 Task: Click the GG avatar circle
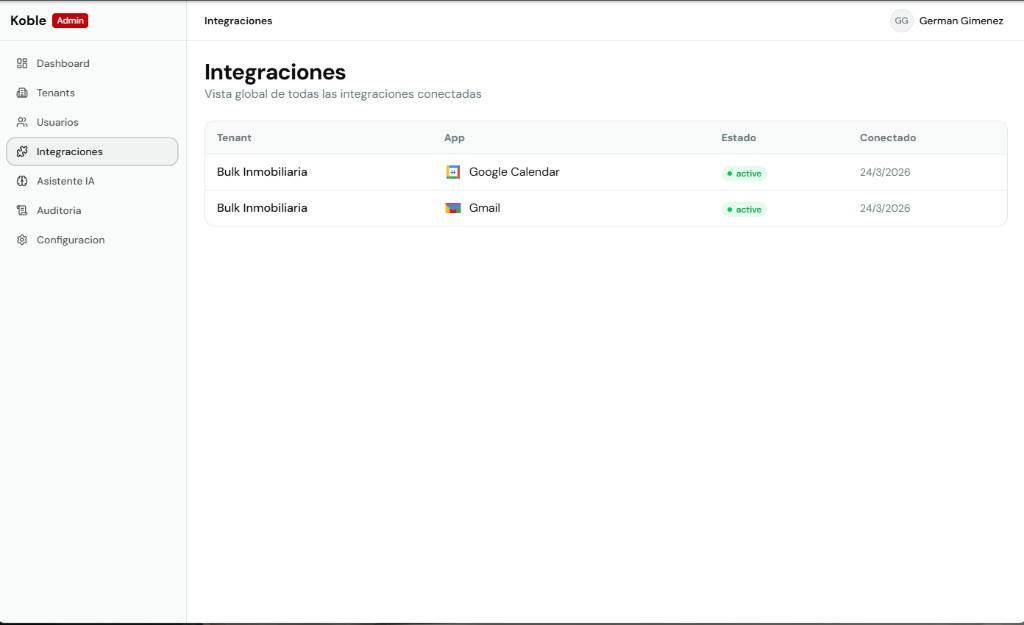(901, 20)
